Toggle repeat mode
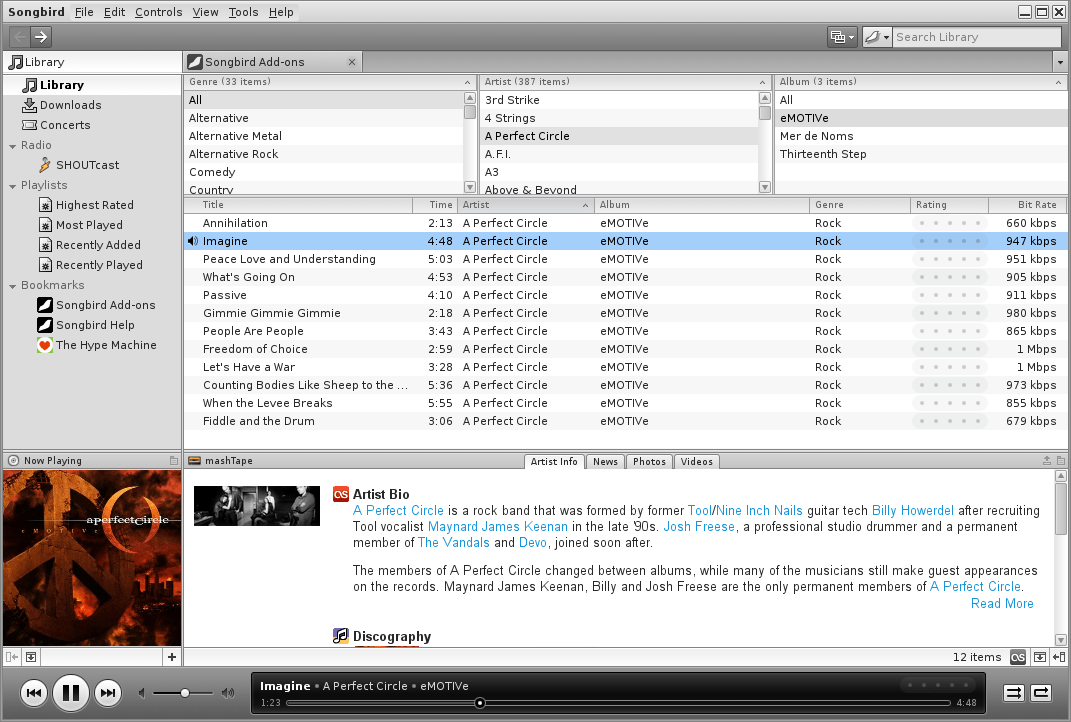The width and height of the screenshot is (1071, 722). coord(1041,693)
